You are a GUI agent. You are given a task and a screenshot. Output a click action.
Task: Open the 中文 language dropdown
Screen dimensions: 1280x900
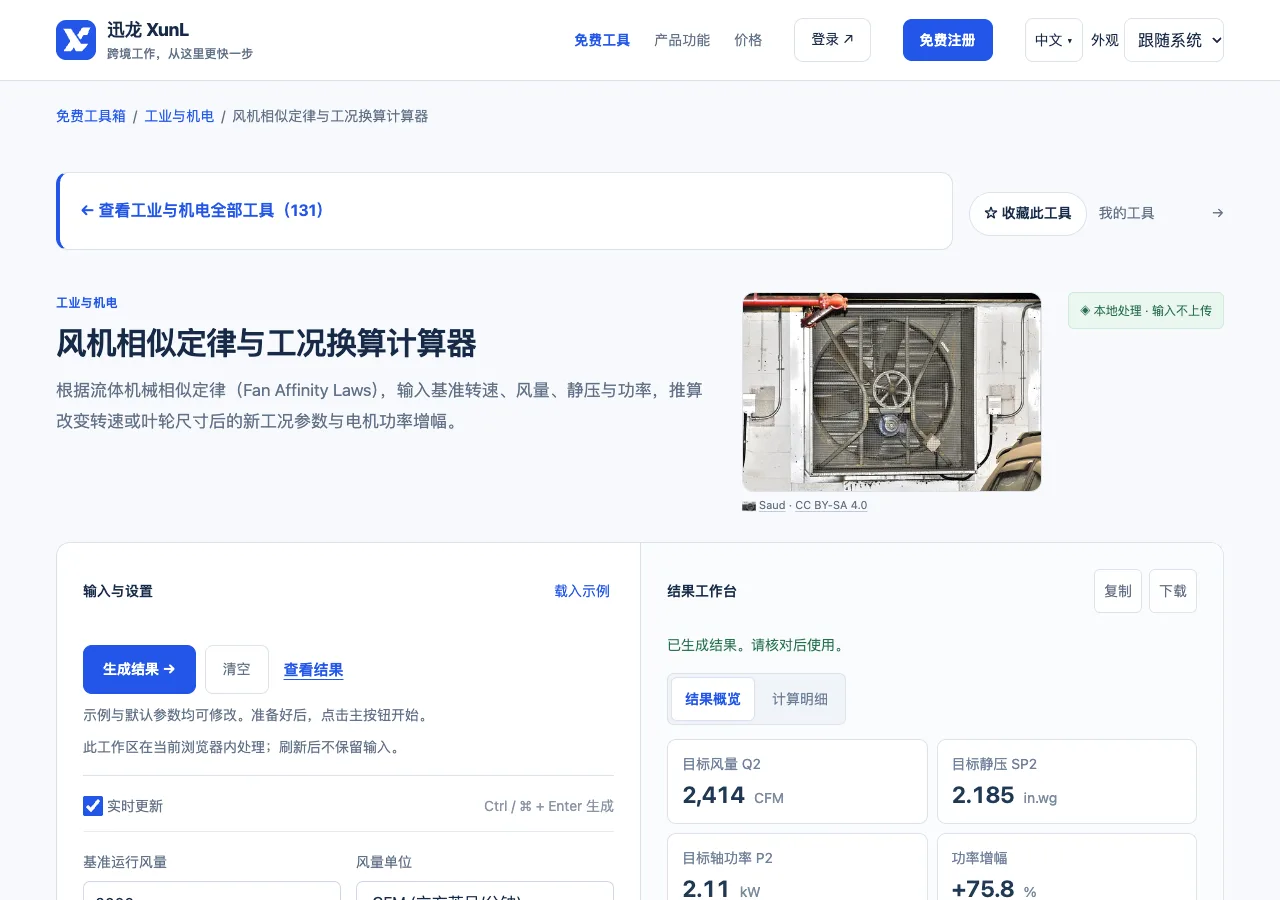click(1054, 40)
